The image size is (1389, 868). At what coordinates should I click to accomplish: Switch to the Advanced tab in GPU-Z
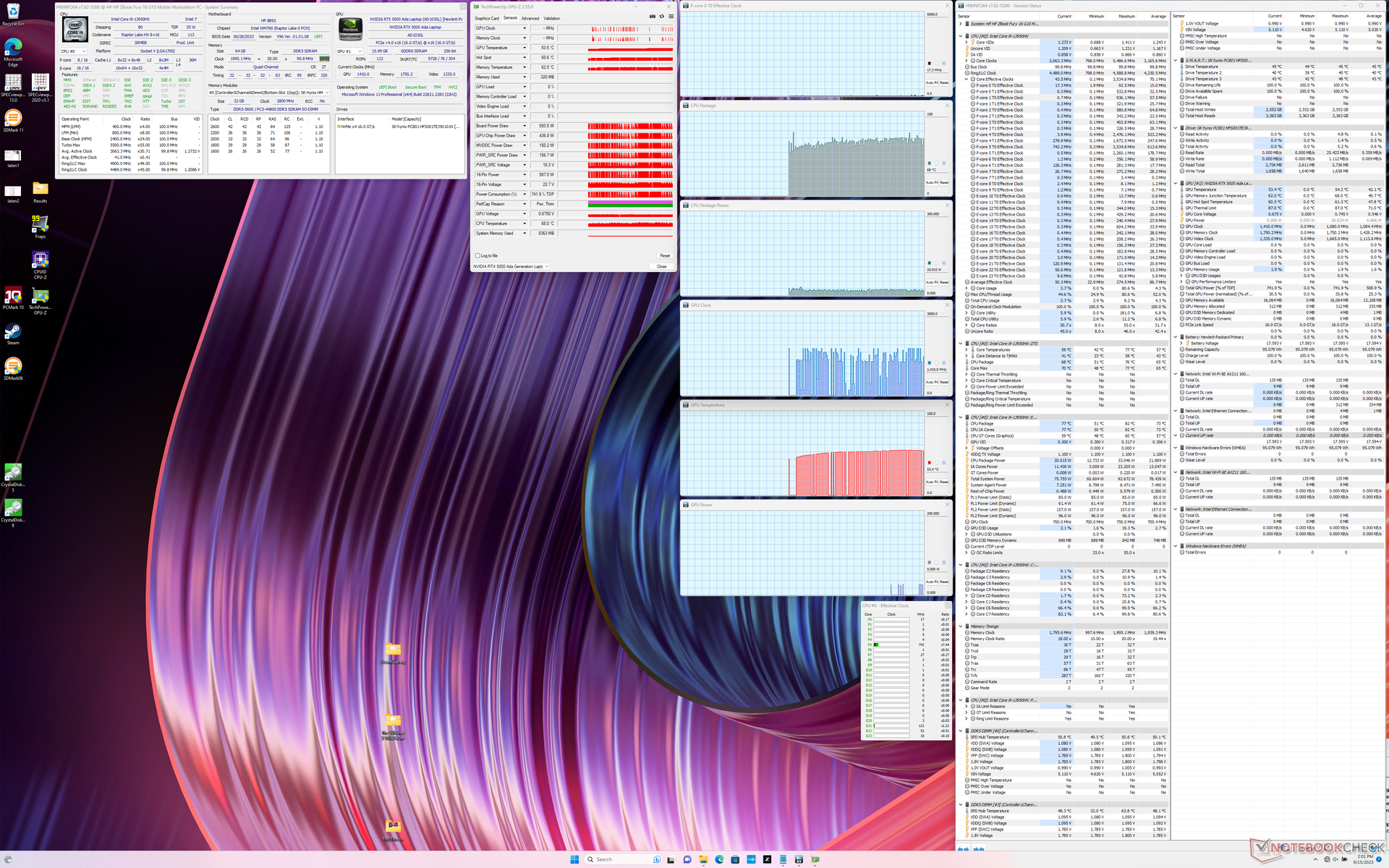tap(530, 18)
